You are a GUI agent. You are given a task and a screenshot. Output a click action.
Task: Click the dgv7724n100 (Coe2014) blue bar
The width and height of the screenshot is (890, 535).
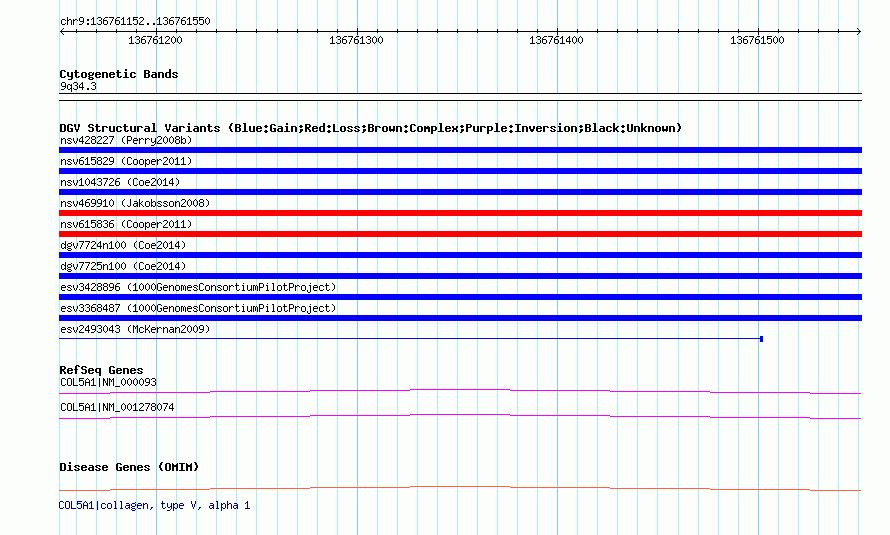point(460,255)
